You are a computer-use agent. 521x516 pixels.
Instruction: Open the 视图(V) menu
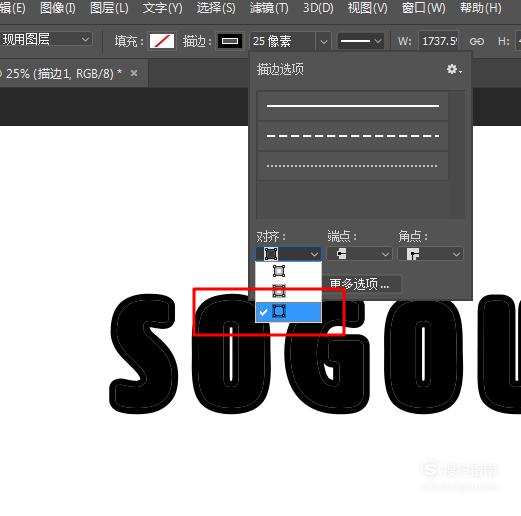(368, 8)
